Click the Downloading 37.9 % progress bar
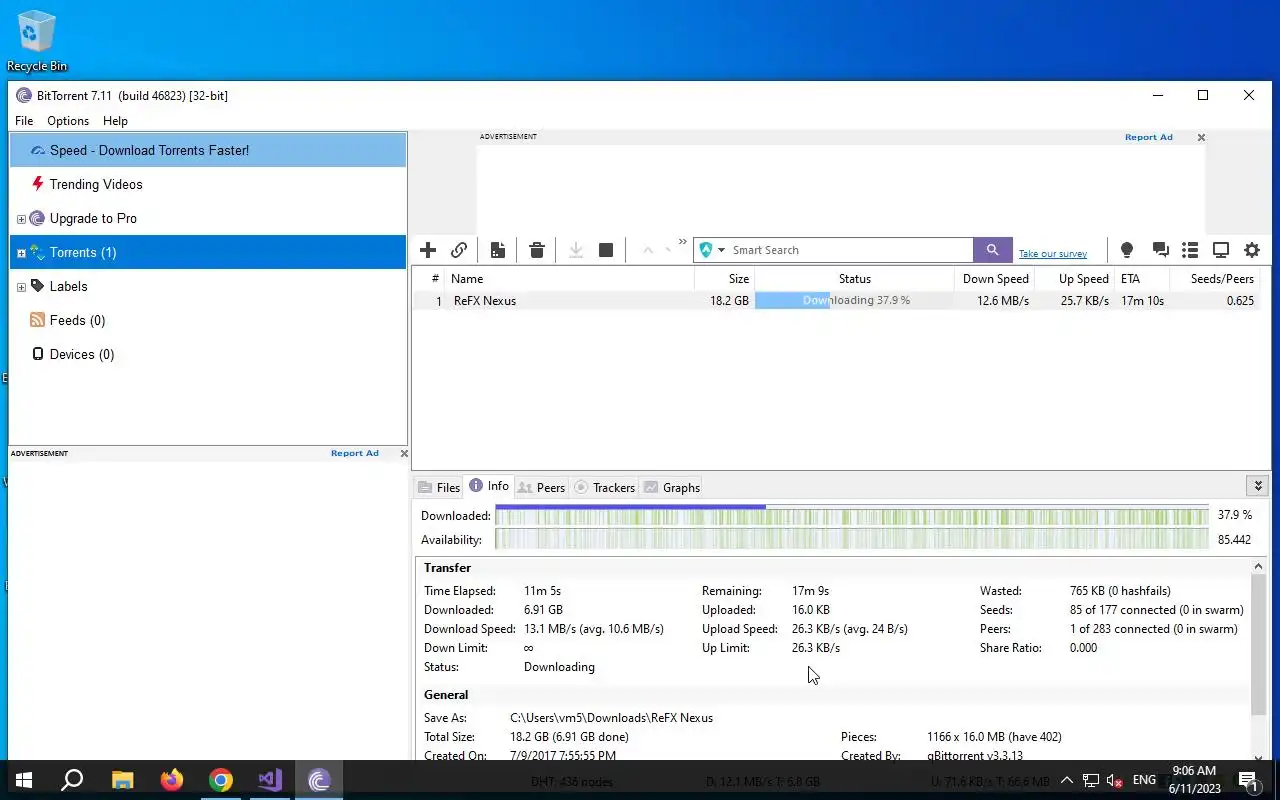The height and width of the screenshot is (800, 1280). pos(855,300)
